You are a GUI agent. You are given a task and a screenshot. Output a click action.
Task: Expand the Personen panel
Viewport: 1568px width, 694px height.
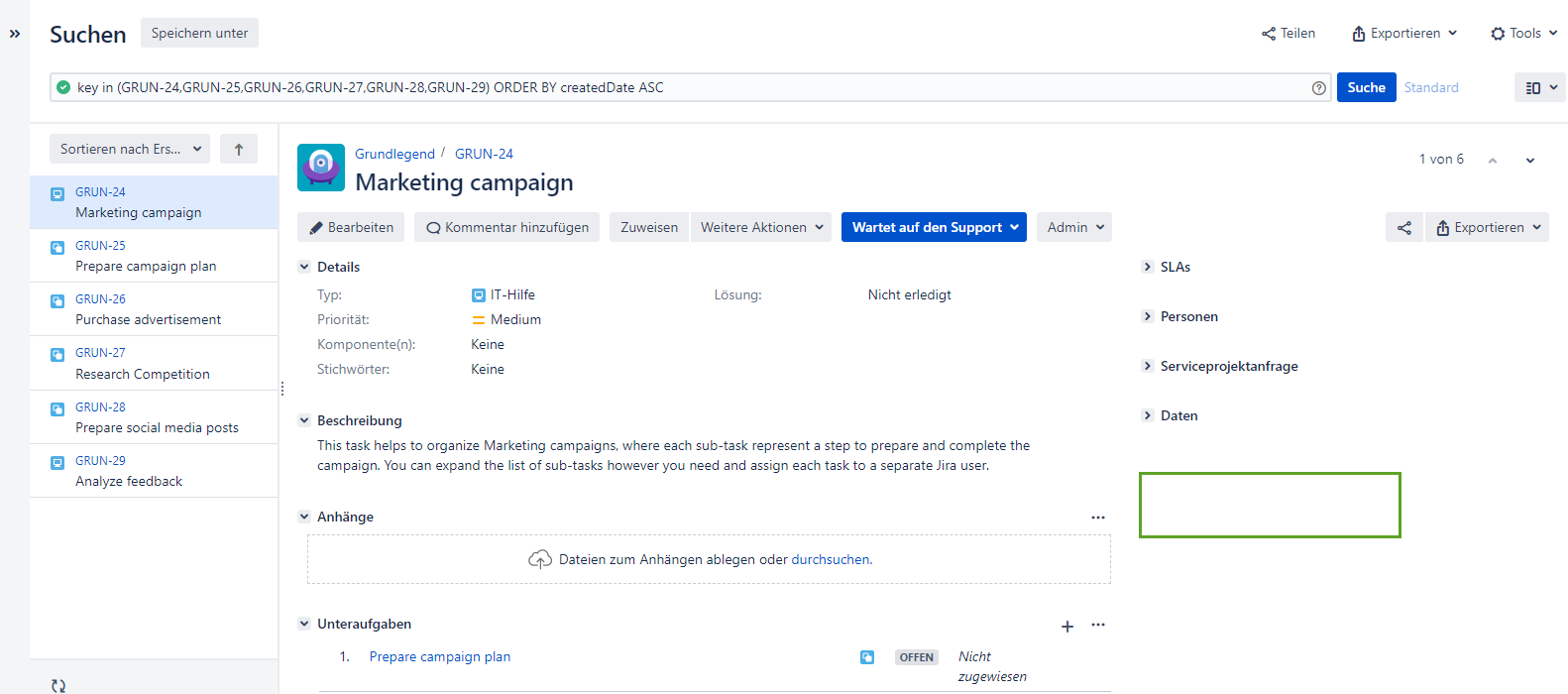click(1148, 316)
